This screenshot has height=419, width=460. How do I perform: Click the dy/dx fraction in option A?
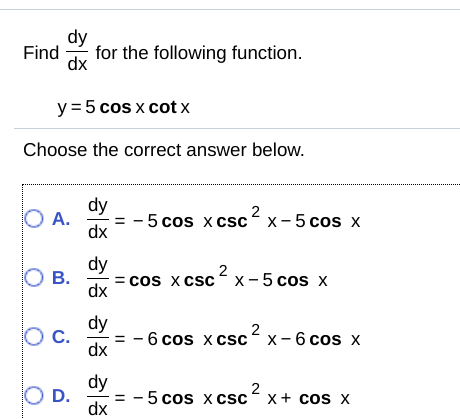[x=98, y=219]
